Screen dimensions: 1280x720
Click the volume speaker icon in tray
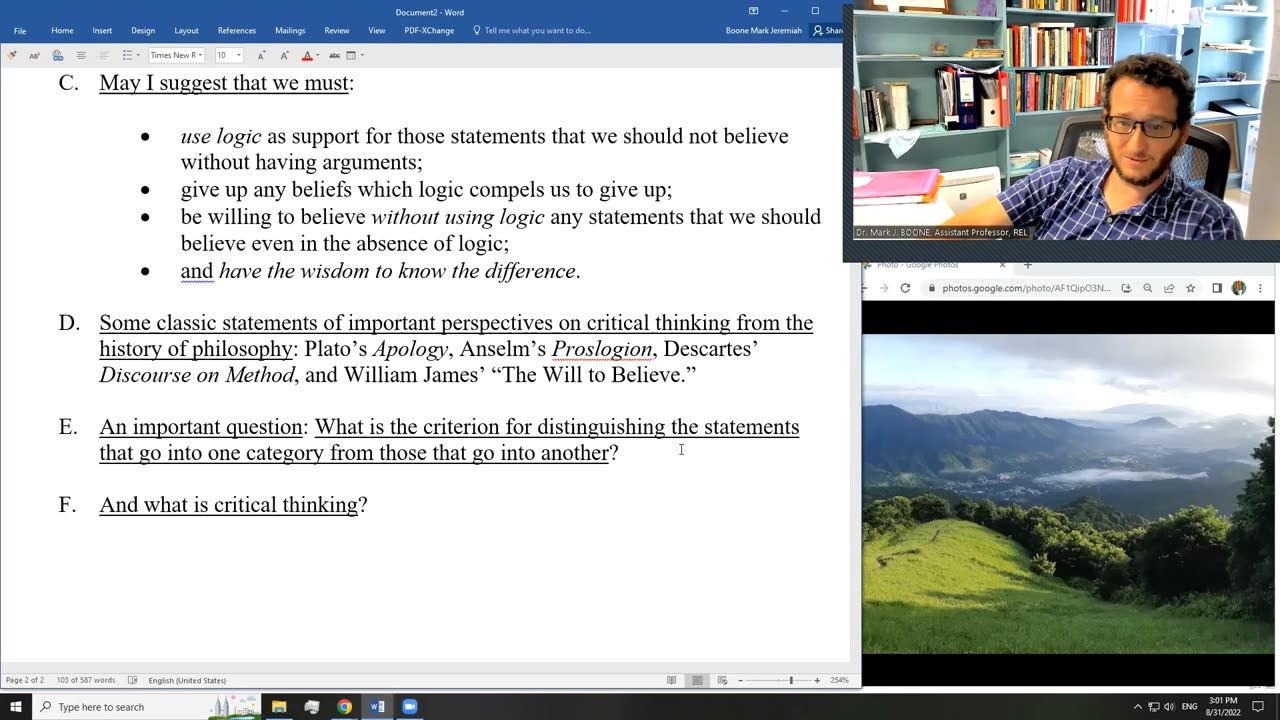1169,707
